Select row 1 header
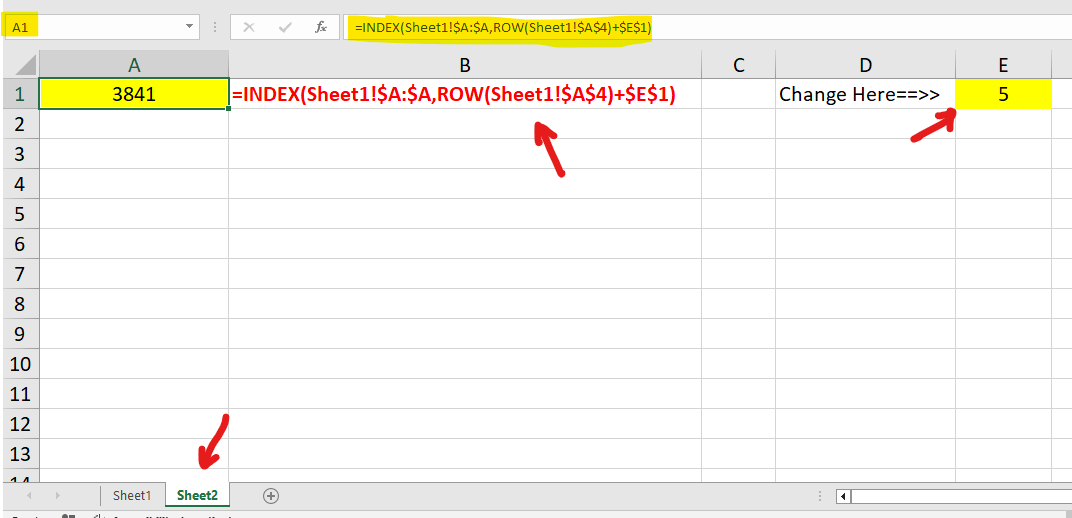Screen dimensions: 1072x518 click(22, 94)
